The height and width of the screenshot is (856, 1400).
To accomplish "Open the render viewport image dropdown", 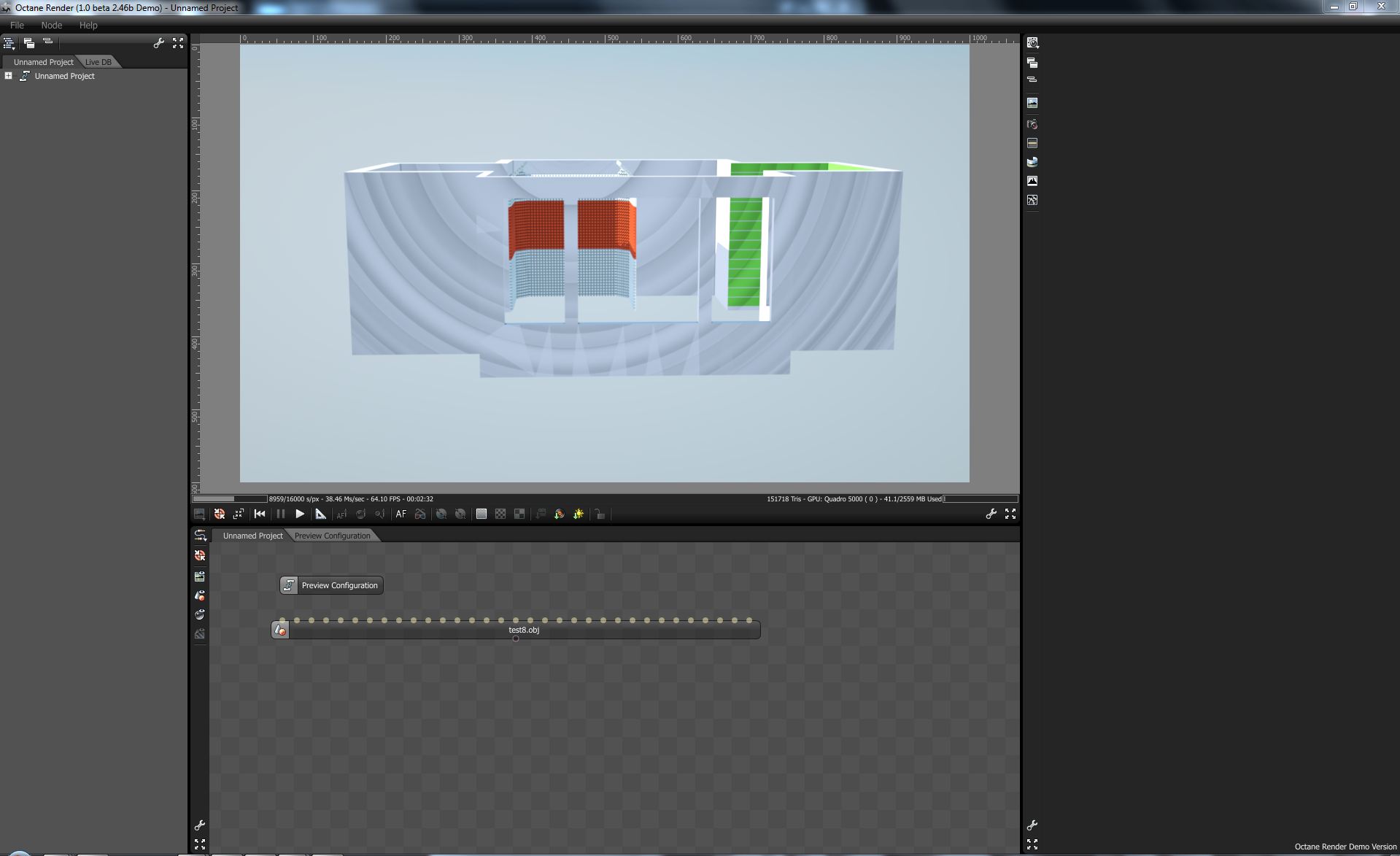I will 199,514.
